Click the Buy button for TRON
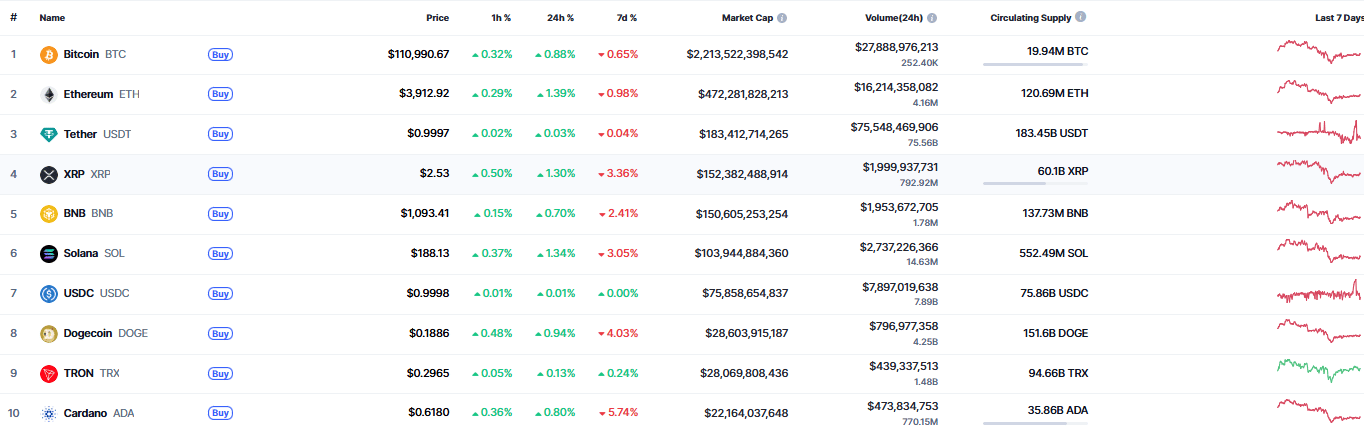The image size is (1364, 431). pyautogui.click(x=221, y=373)
